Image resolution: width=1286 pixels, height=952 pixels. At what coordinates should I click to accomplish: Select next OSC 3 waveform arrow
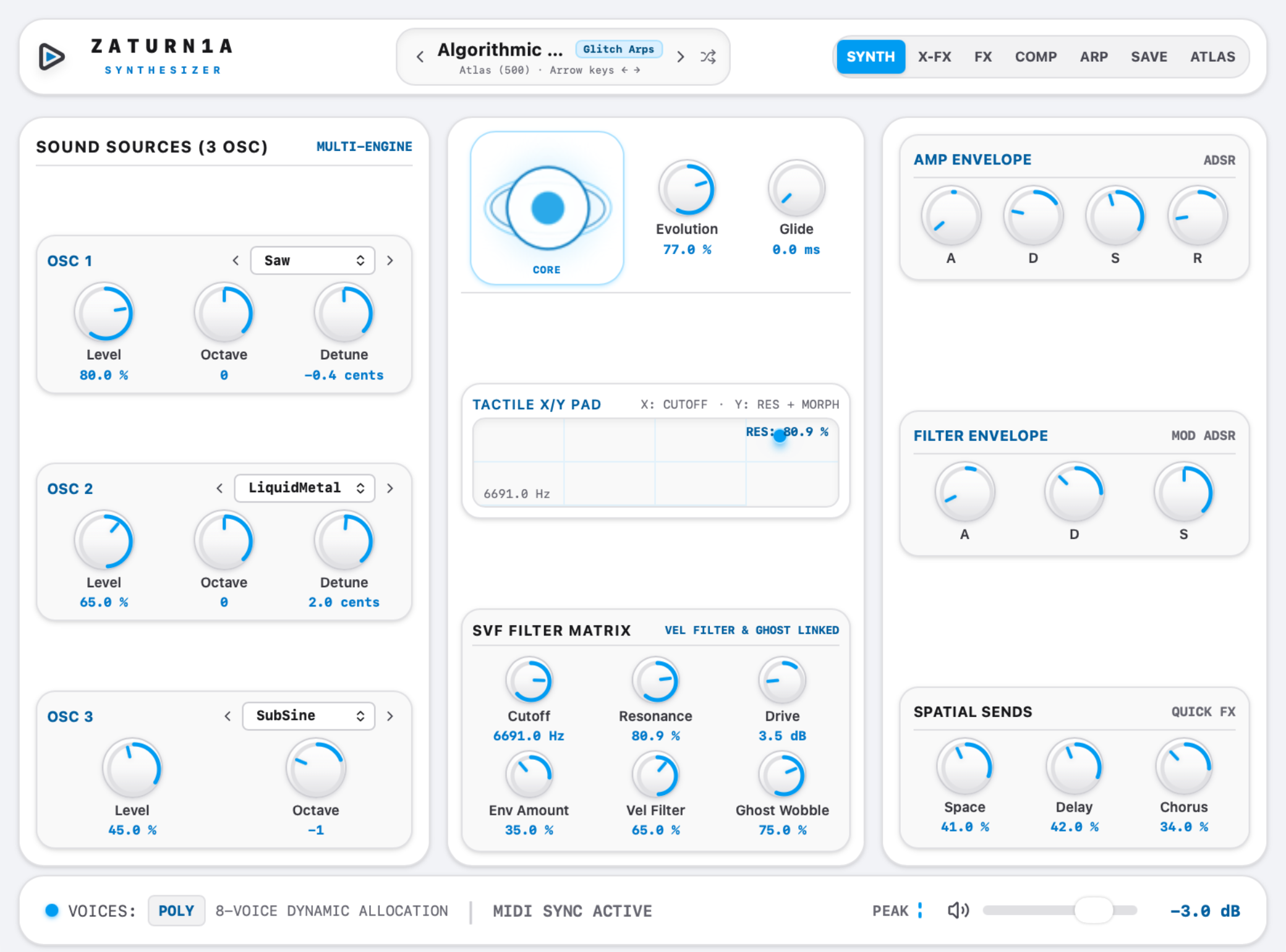click(x=390, y=715)
